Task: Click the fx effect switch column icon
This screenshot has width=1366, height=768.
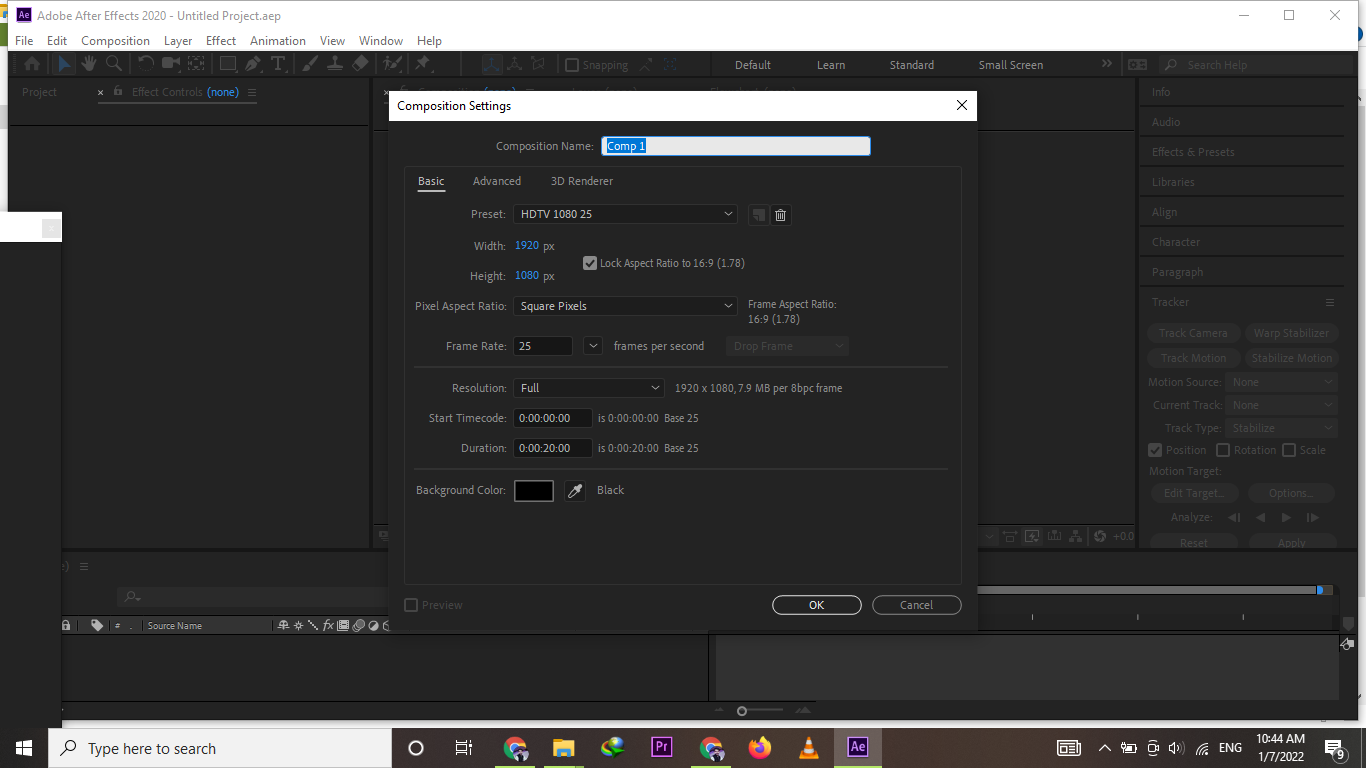Action: [x=328, y=625]
